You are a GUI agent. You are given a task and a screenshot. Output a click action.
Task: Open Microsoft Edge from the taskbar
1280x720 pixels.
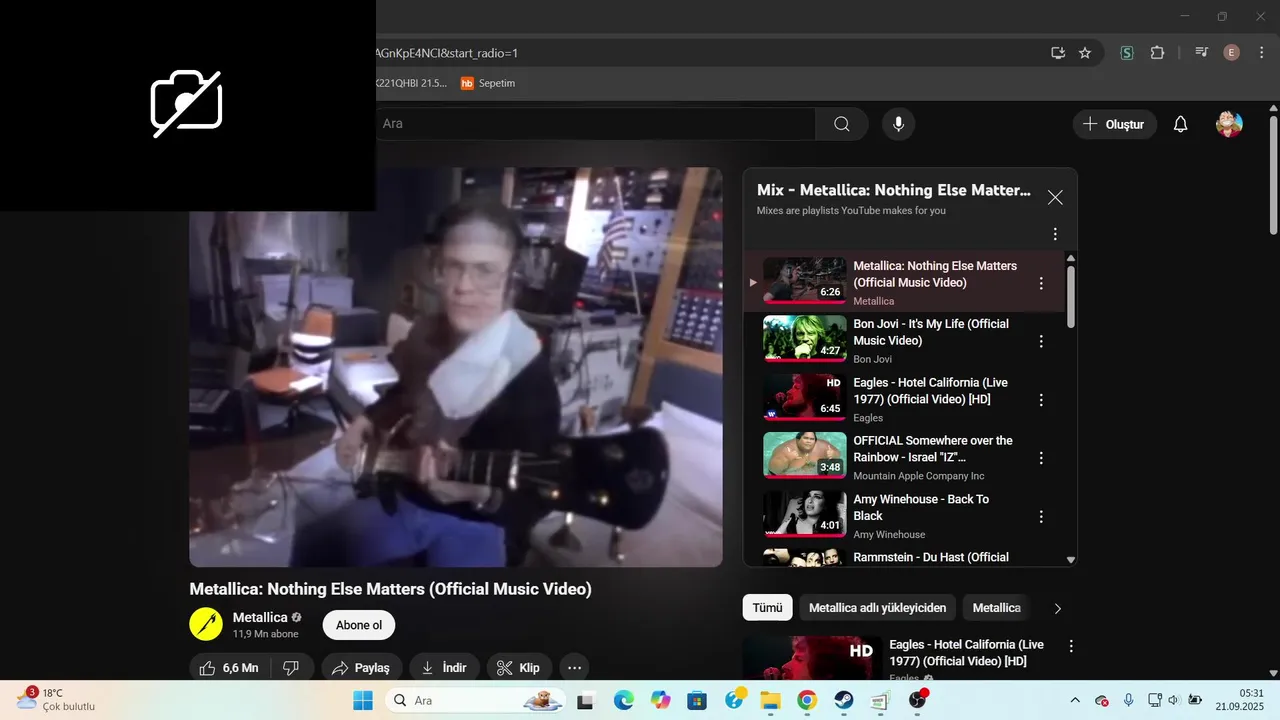point(623,701)
